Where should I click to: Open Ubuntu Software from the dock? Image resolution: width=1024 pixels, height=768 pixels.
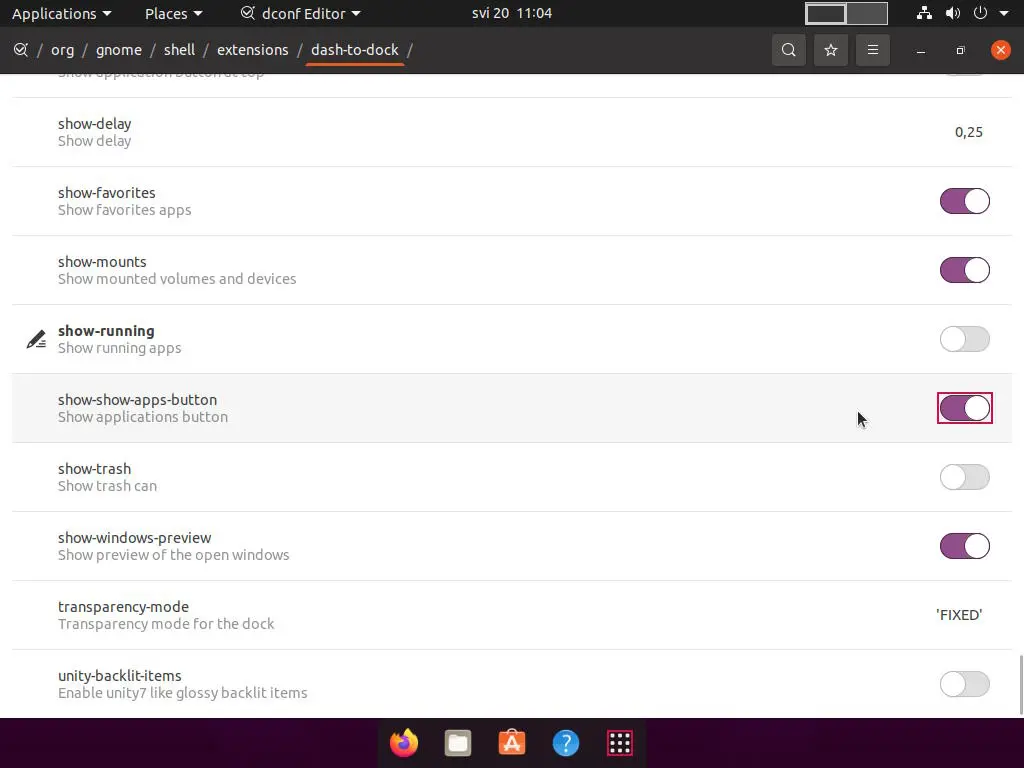[512, 743]
